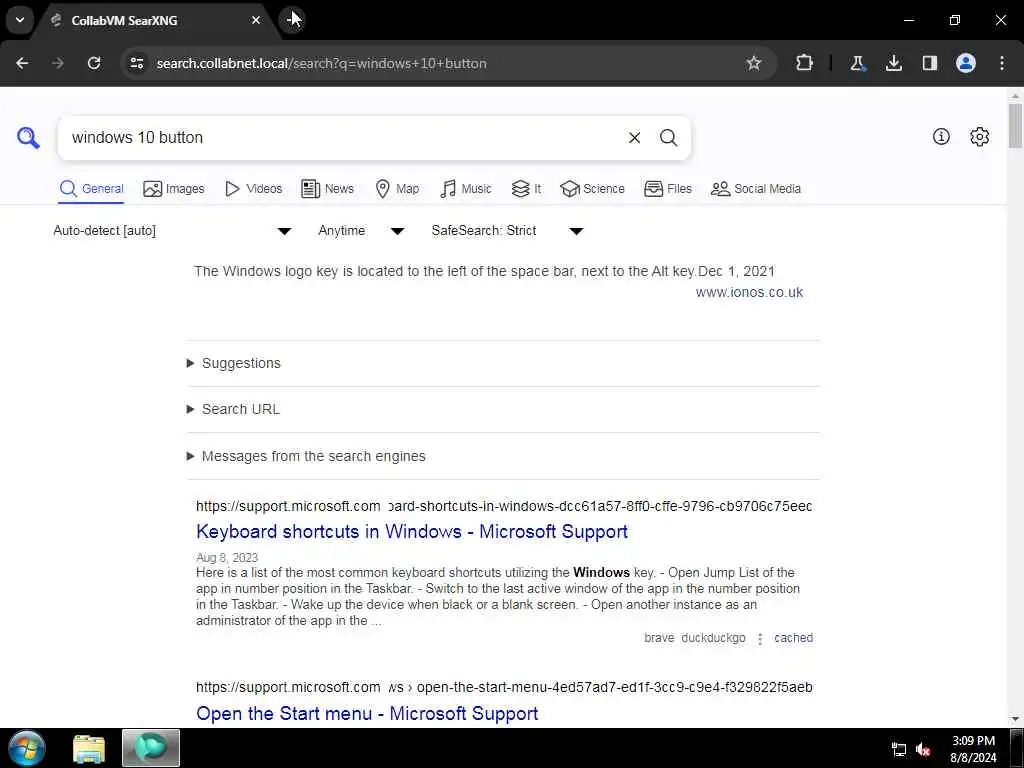
Task: Switch to the General category
Action: [x=91, y=189]
